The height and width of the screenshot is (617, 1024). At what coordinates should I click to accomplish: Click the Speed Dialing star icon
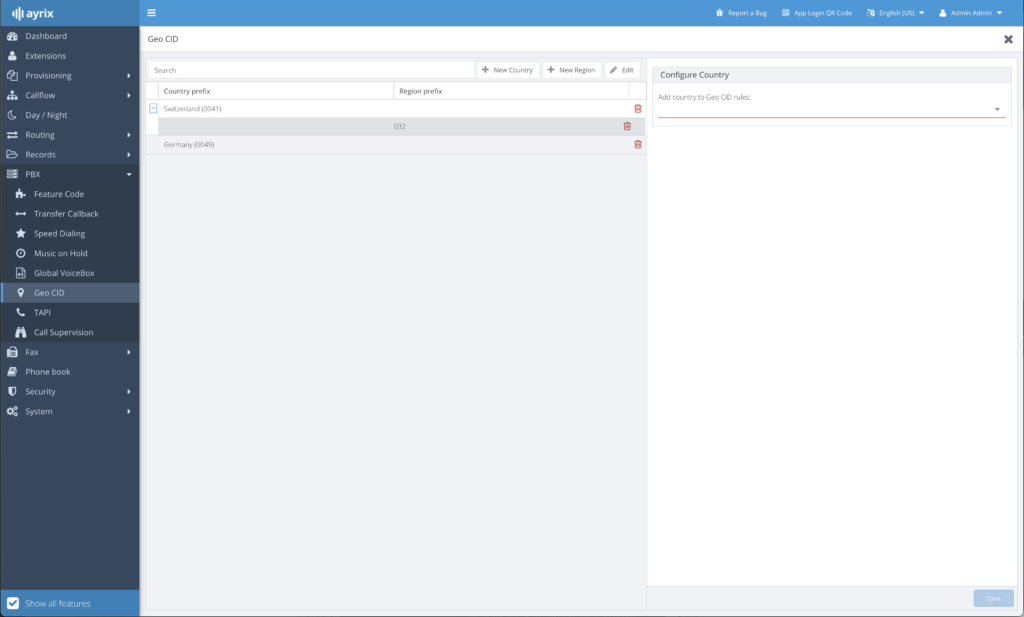21,233
